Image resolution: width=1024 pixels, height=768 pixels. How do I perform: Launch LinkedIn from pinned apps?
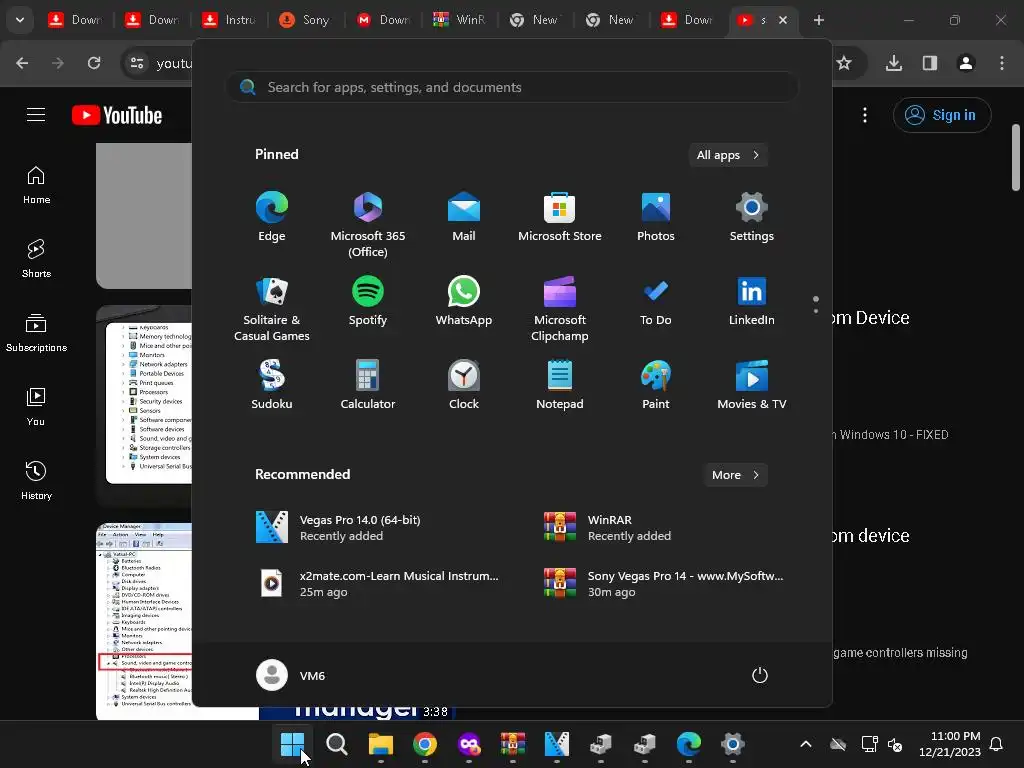coord(752,301)
